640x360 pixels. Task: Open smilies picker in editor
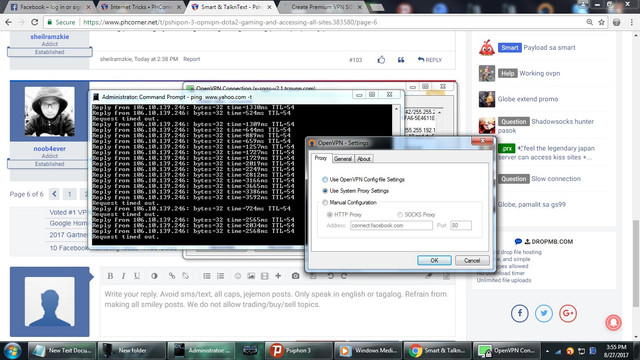pos(238,276)
